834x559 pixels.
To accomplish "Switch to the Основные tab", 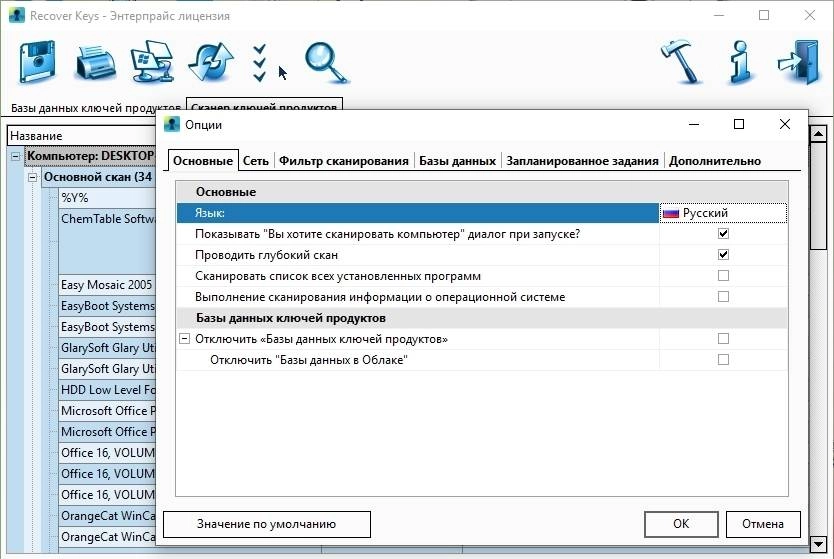I will pyautogui.click(x=203, y=161).
